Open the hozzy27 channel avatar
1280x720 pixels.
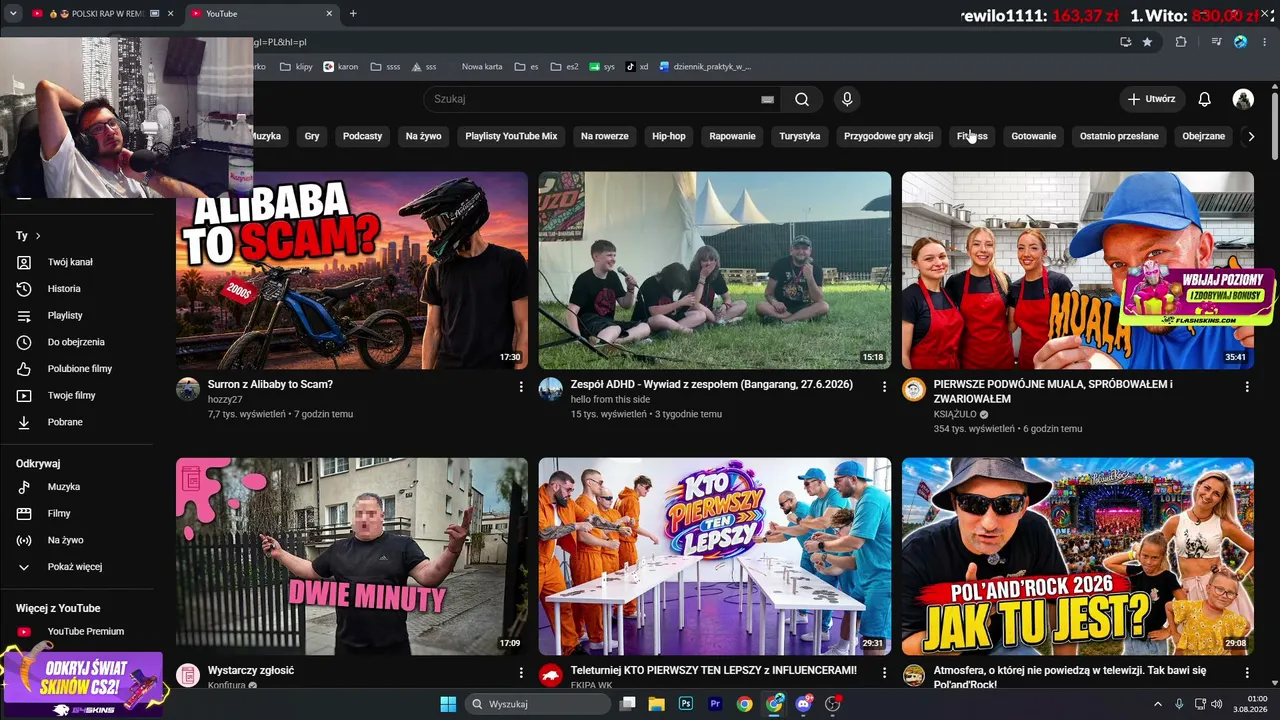[188, 389]
